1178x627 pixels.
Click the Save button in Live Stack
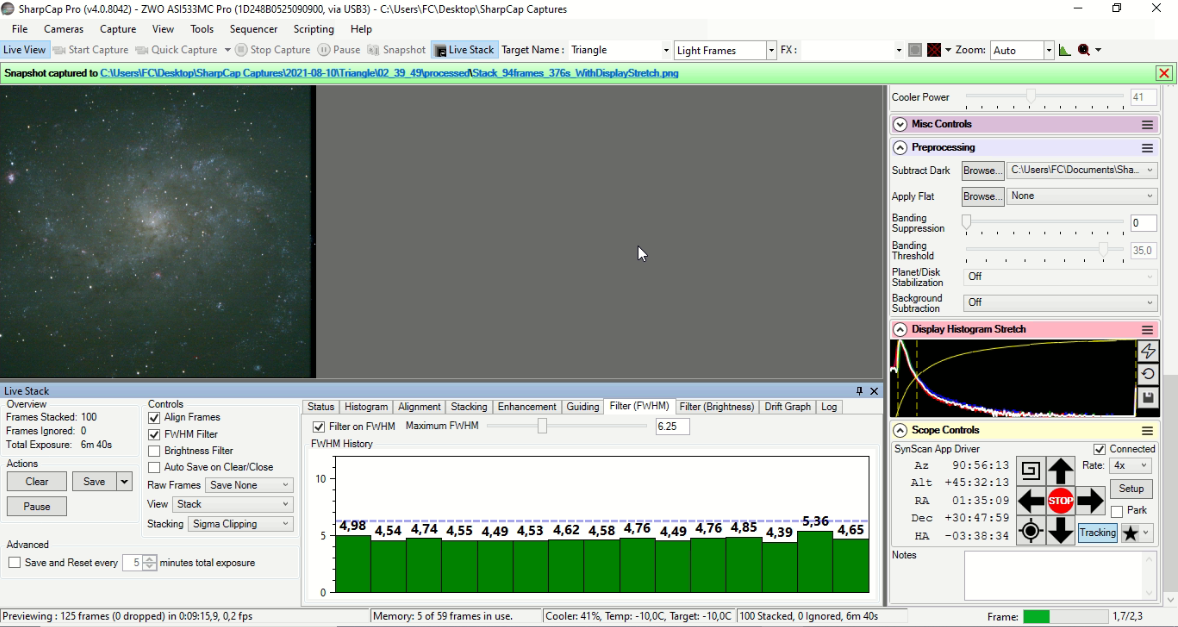(94, 482)
